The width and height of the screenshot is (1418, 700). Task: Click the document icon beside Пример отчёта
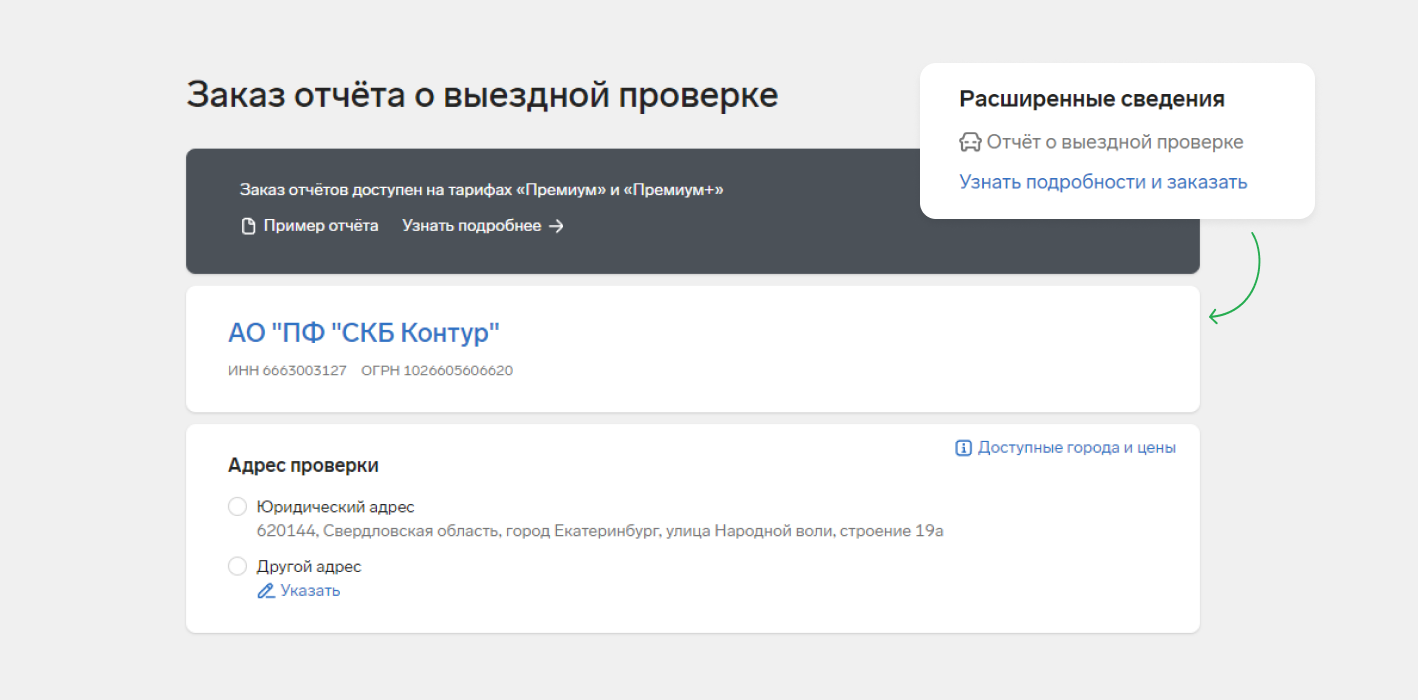tap(249, 226)
